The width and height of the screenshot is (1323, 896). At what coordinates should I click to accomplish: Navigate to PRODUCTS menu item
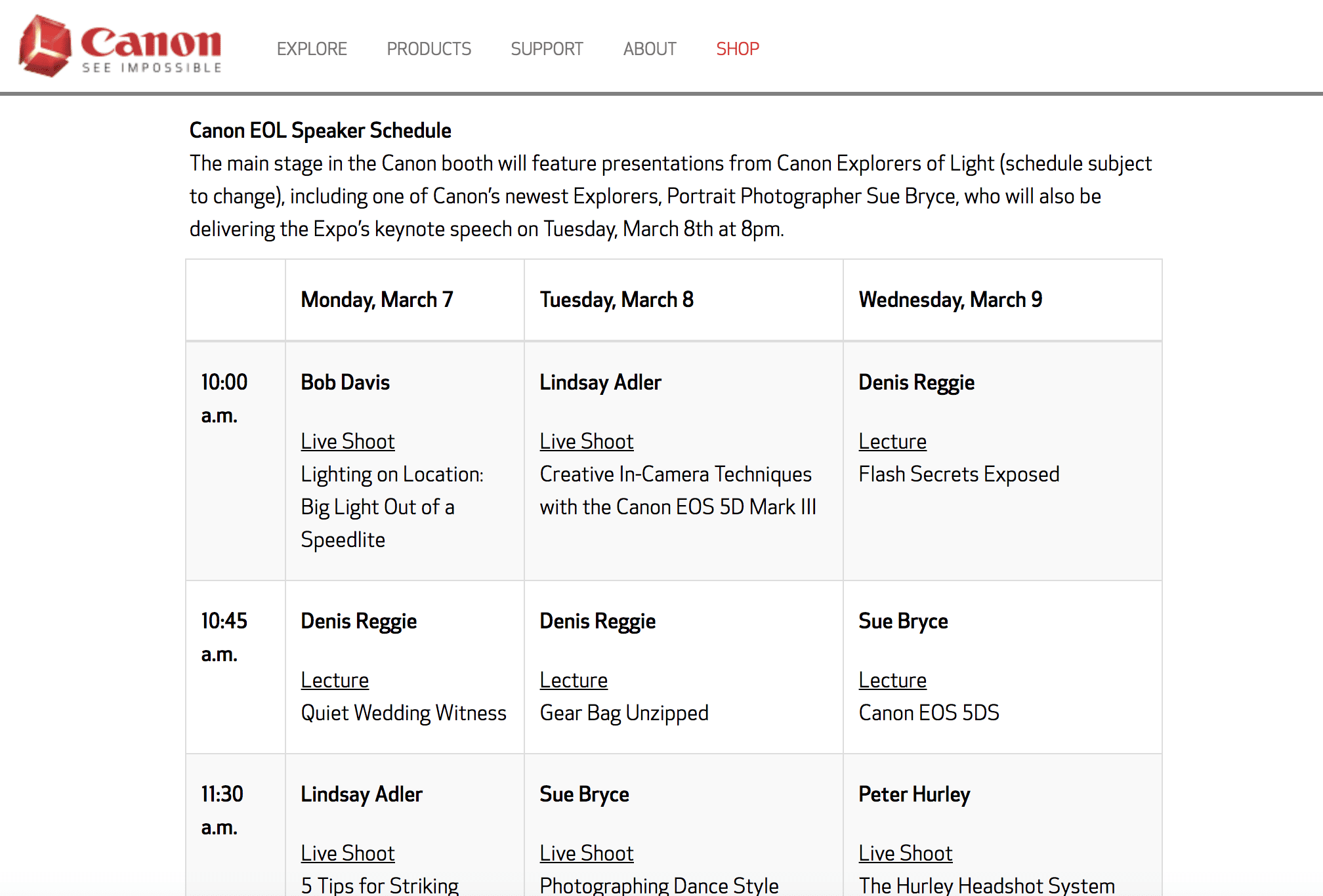429,48
